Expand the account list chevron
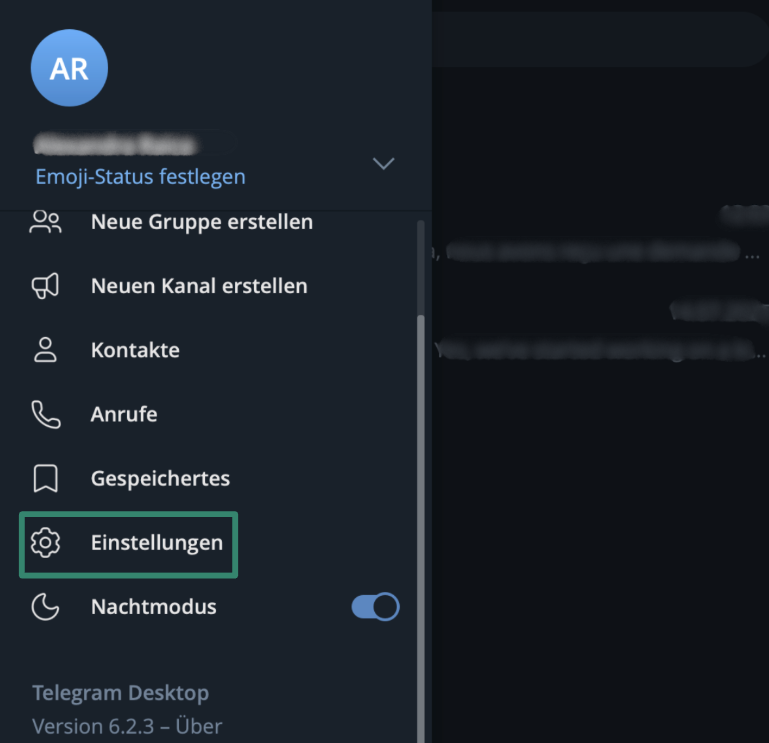This screenshot has width=769, height=743. [x=383, y=163]
